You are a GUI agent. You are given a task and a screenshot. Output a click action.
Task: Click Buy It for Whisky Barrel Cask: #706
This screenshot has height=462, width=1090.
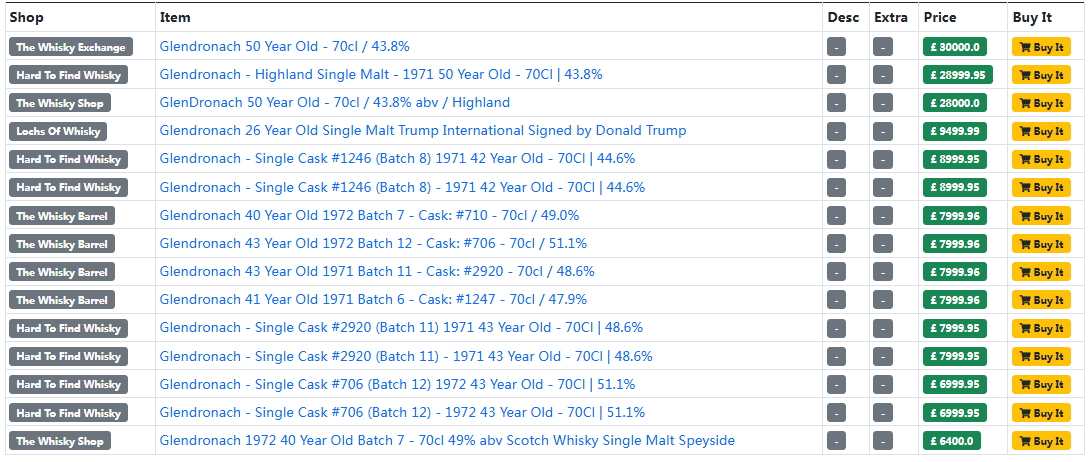[1041, 244]
